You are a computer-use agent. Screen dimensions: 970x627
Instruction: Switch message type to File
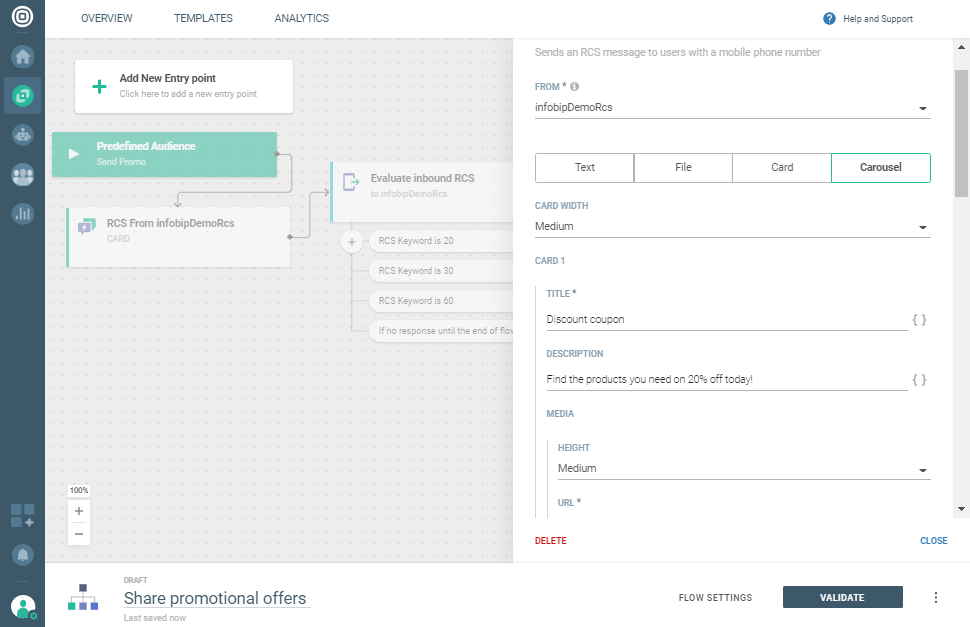click(x=683, y=168)
